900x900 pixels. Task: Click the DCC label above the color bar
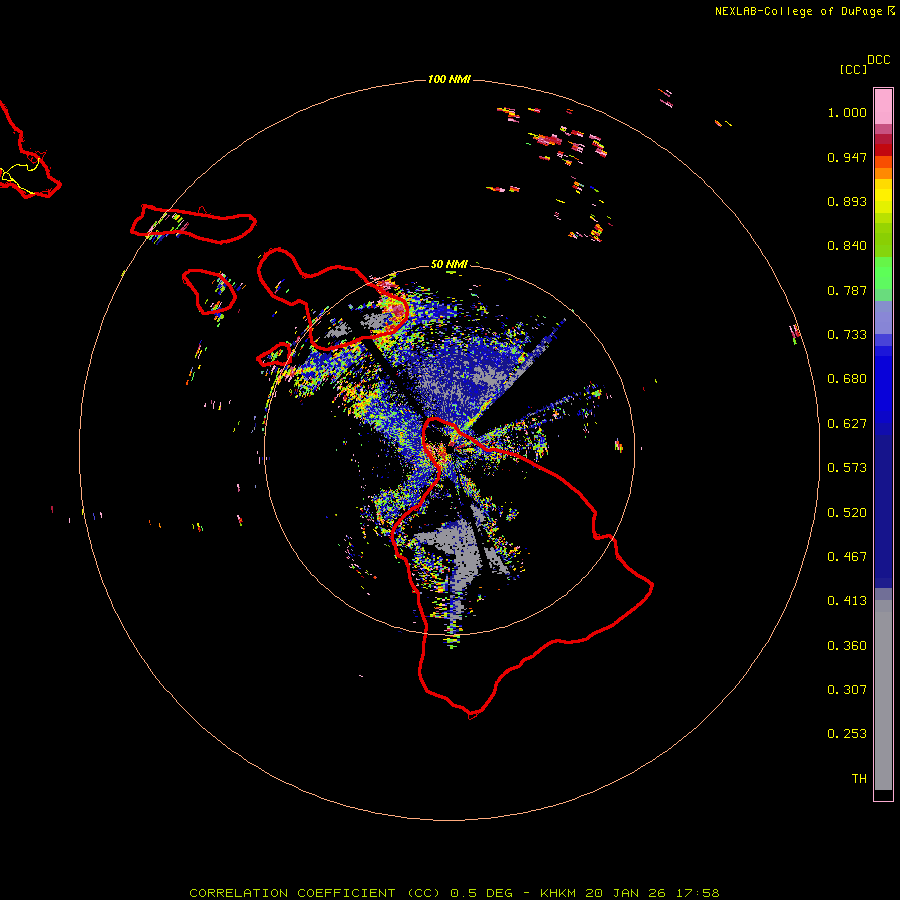(878, 60)
